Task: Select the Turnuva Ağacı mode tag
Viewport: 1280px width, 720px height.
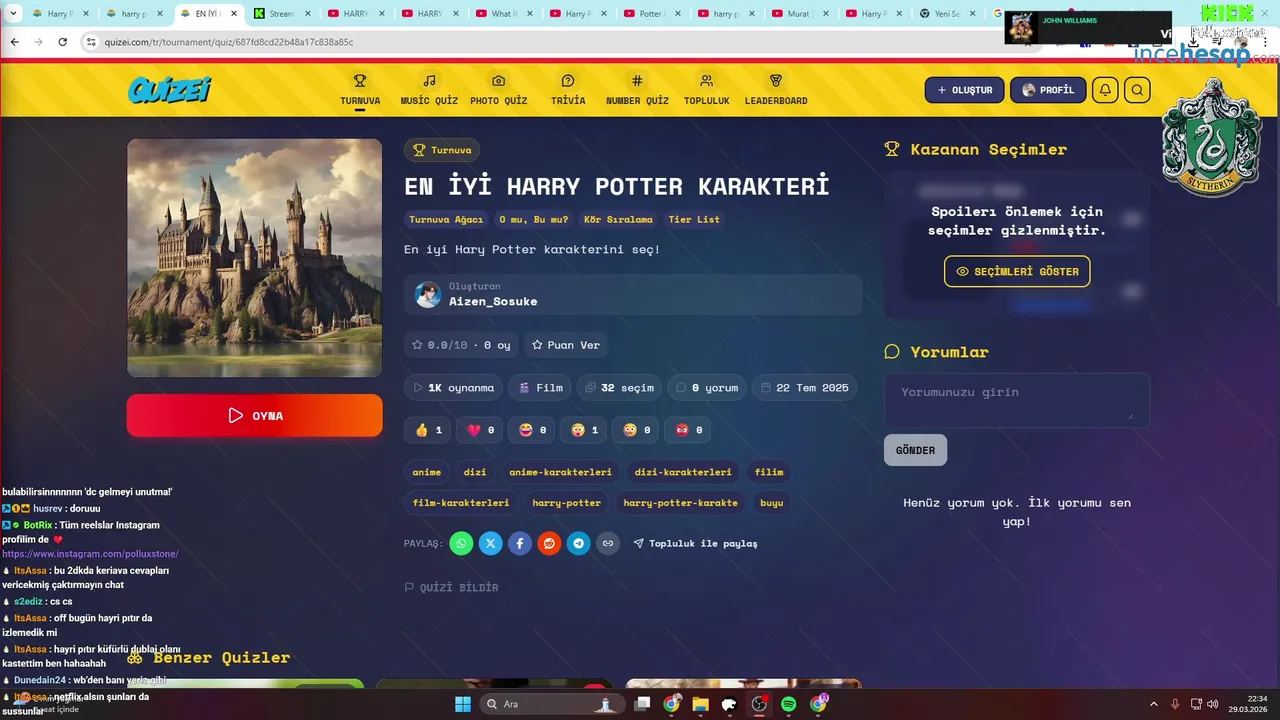Action: pos(446,219)
